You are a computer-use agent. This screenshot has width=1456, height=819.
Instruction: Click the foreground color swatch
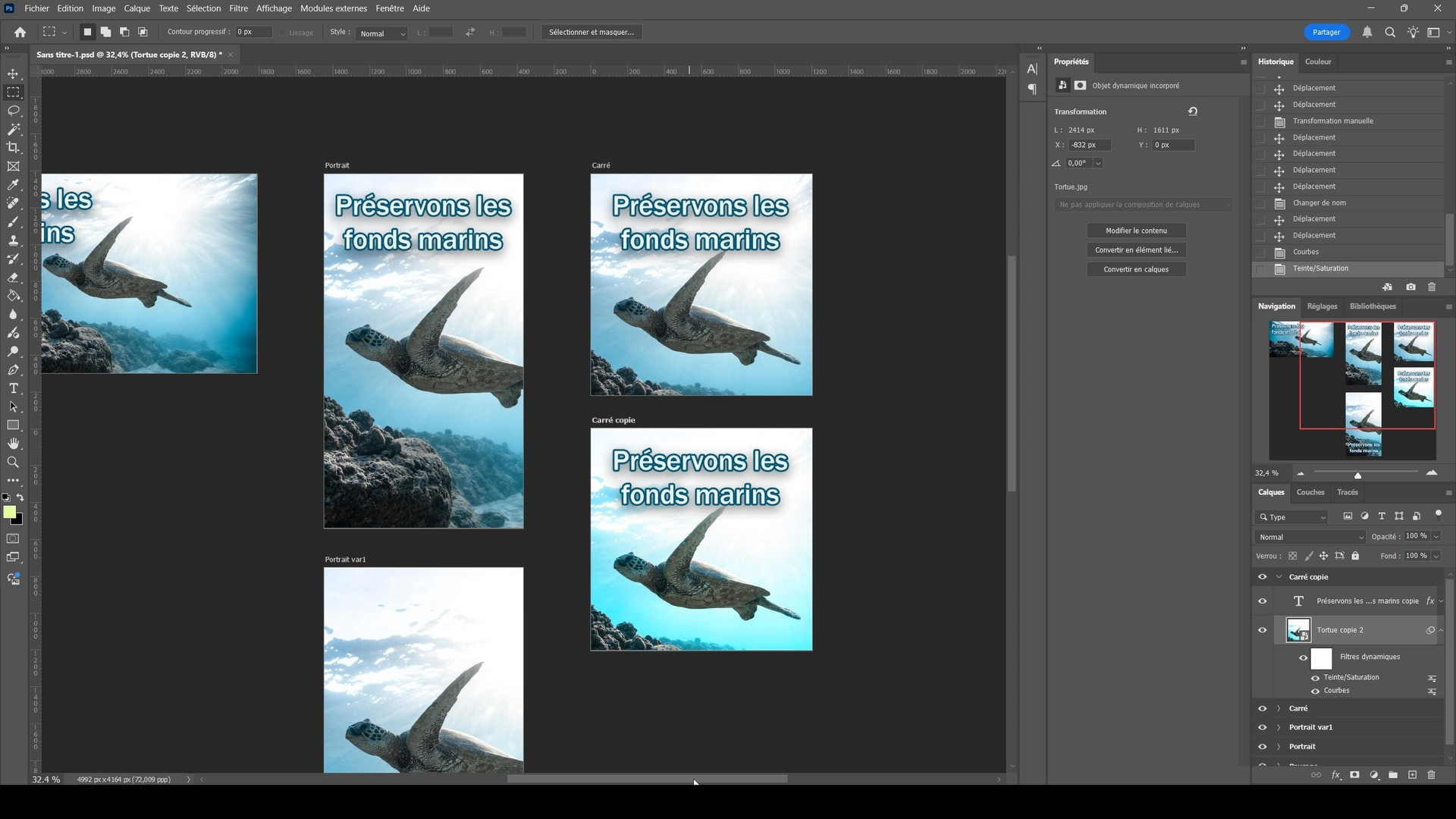coord(9,513)
